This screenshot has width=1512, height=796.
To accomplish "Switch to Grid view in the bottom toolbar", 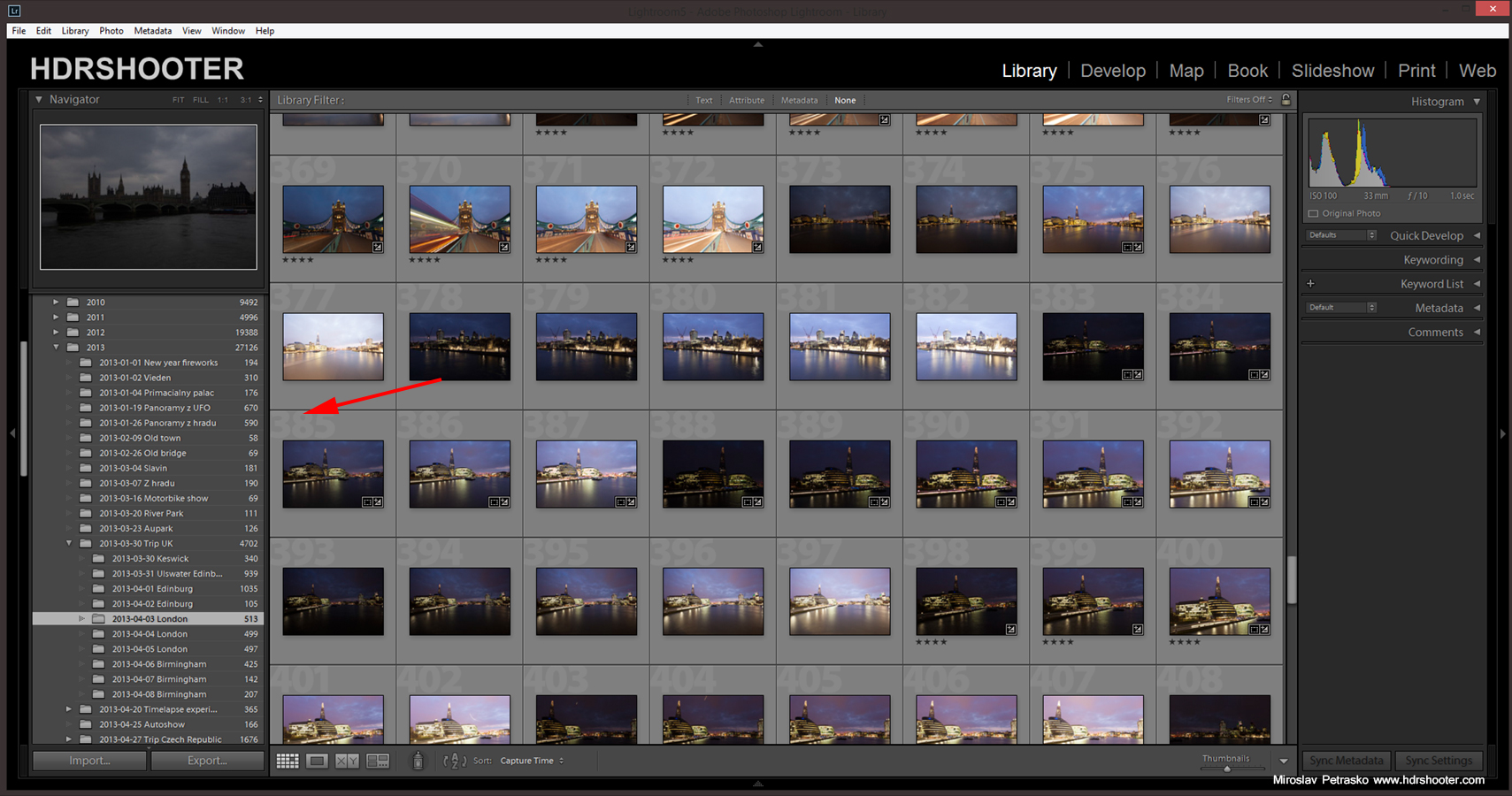I will 287,760.
